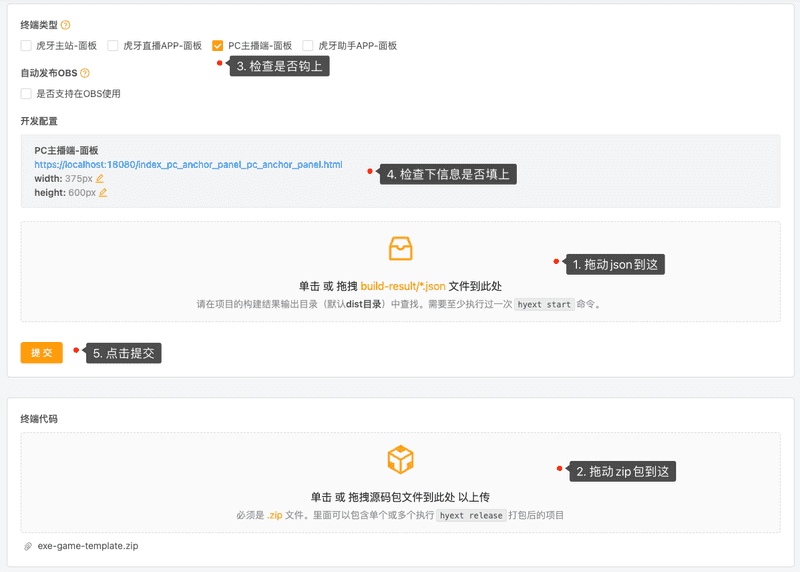Image resolution: width=800 pixels, height=572 pixels.
Task: Select the 虎牙助手APP-面板 checkbox
Action: point(308,46)
